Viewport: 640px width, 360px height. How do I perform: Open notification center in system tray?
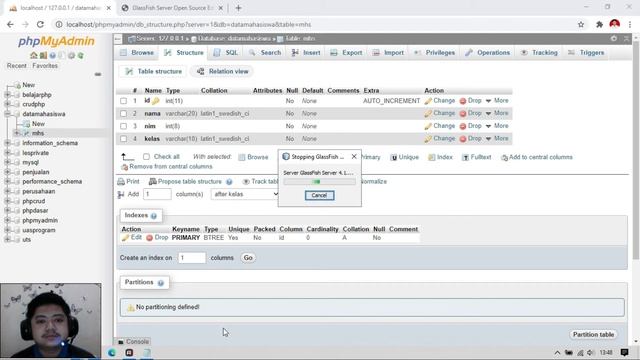click(624, 352)
